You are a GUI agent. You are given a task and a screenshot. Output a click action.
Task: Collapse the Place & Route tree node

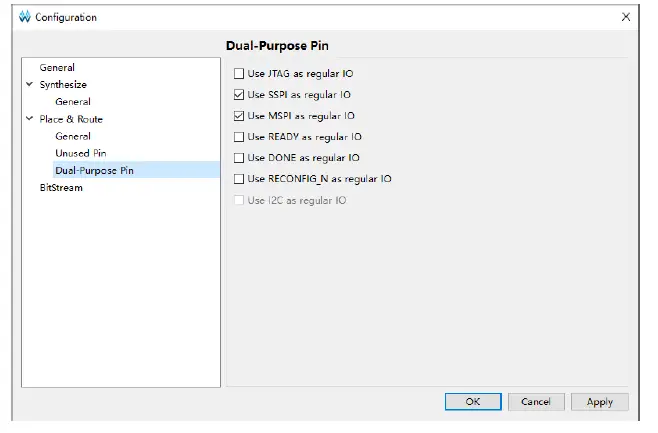click(x=29, y=119)
